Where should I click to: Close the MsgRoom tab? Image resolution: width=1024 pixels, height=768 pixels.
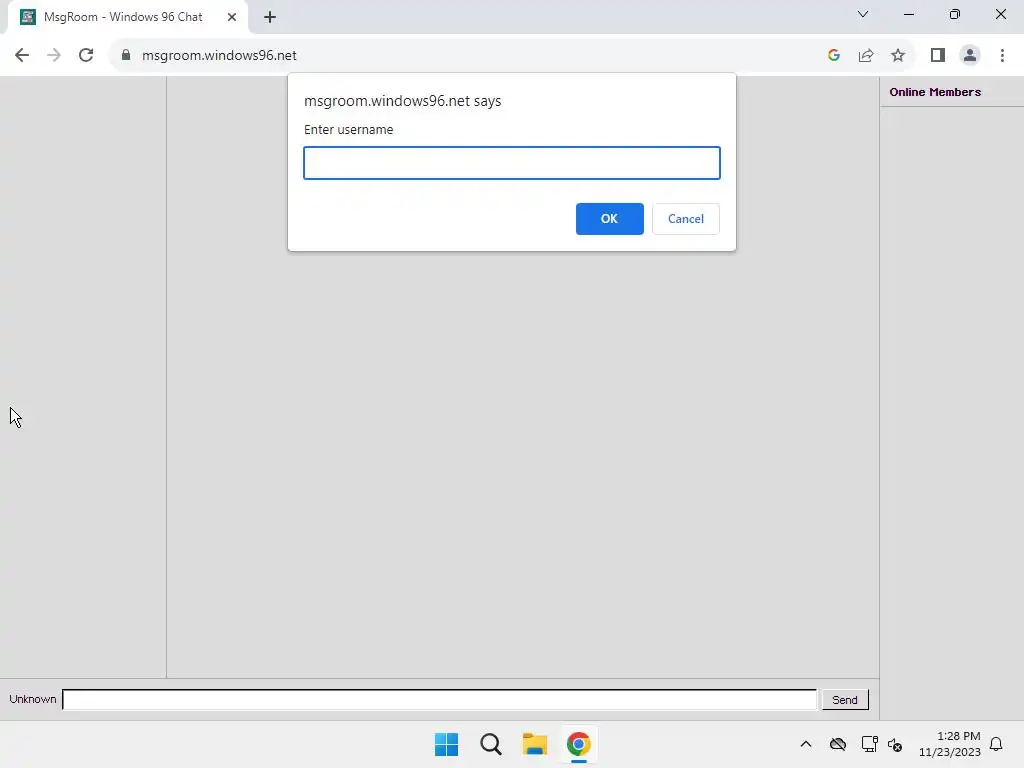click(232, 17)
